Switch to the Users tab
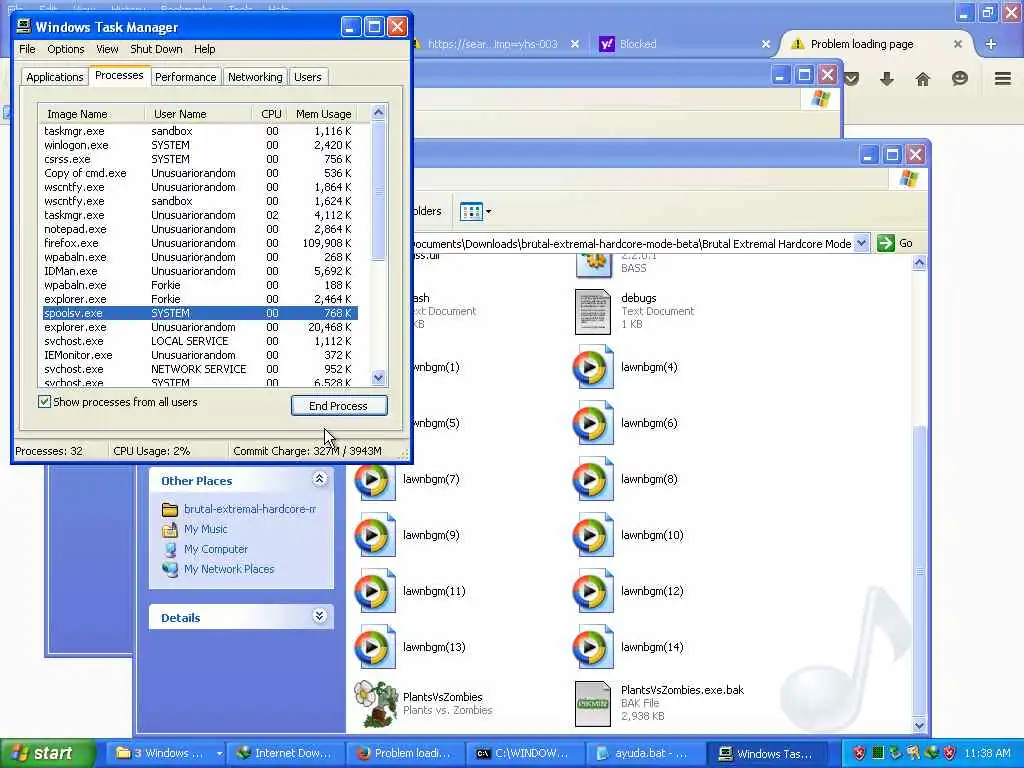 point(308,77)
